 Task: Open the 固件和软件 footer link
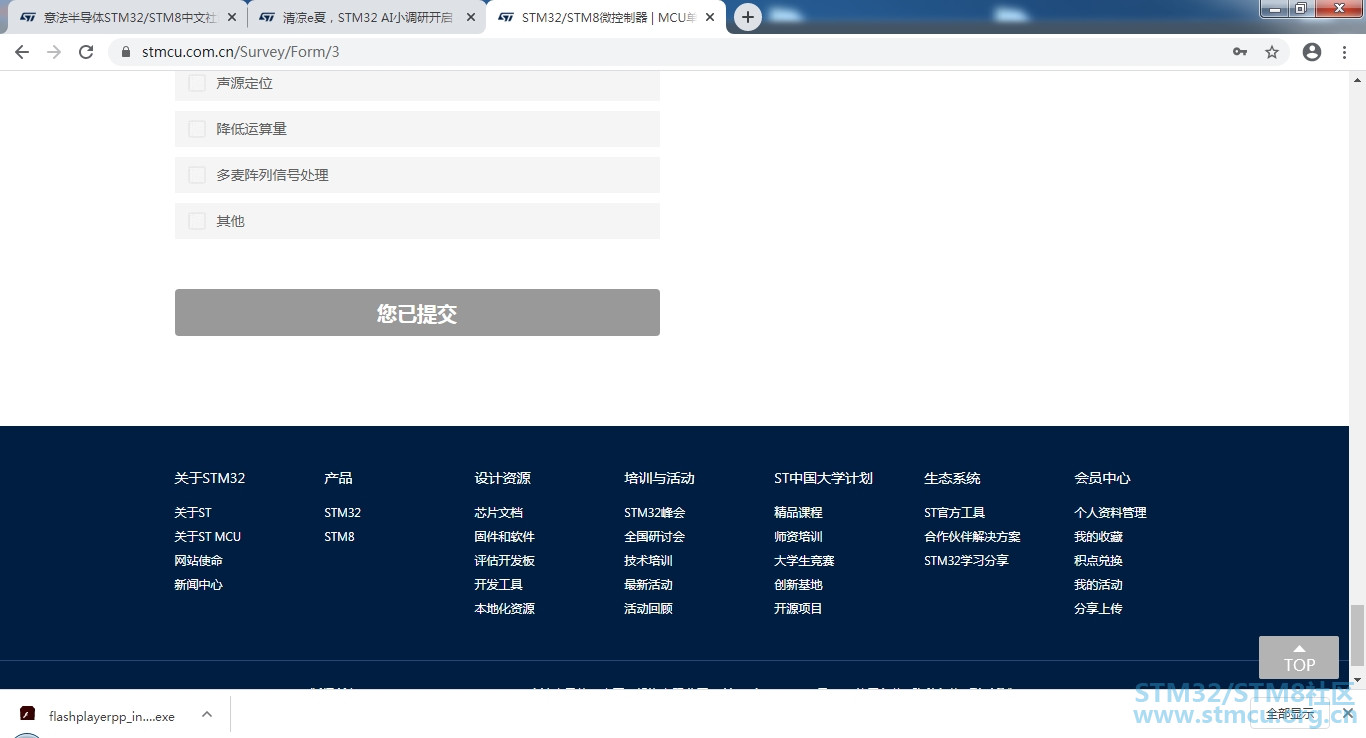click(505, 537)
